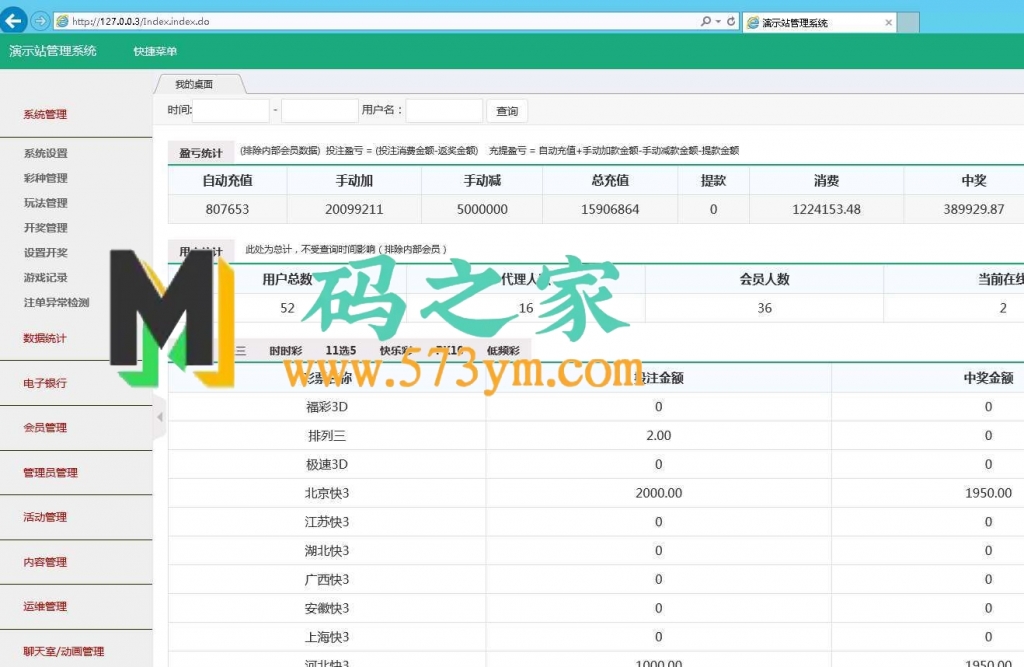Image resolution: width=1024 pixels, height=667 pixels.
Task: Click the 福彩3D row name
Action: click(x=327, y=407)
